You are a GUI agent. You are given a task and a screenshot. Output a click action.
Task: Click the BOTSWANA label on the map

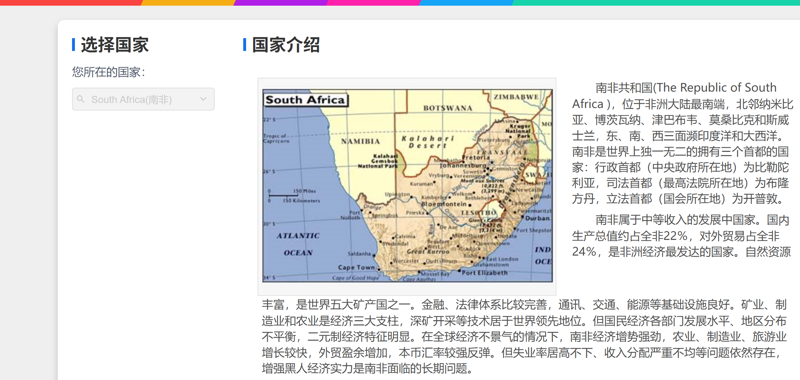click(x=448, y=108)
